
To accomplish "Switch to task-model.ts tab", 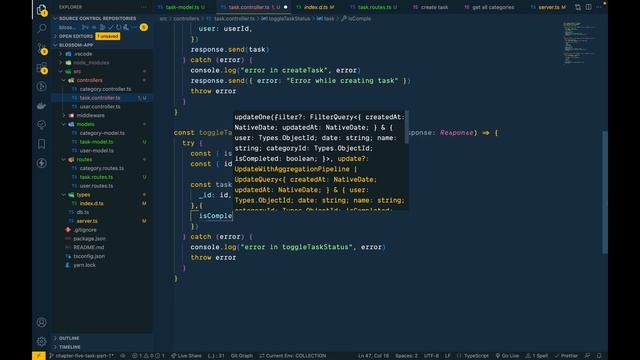I will [182, 7].
